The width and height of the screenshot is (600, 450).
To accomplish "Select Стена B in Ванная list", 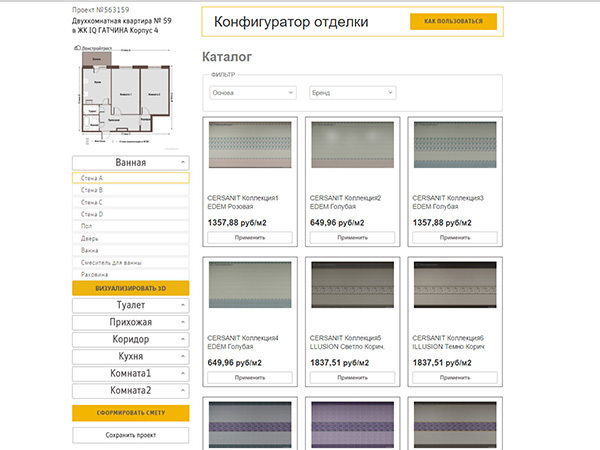I will tap(130, 190).
